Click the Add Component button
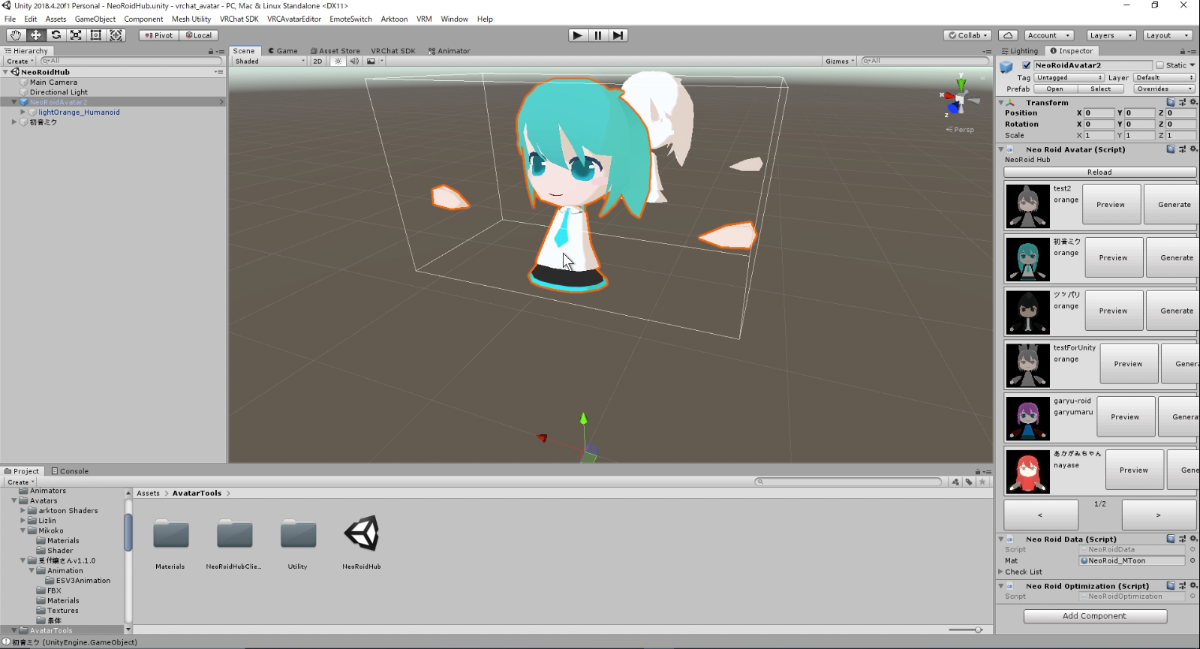This screenshot has width=1200, height=649. tap(1095, 616)
